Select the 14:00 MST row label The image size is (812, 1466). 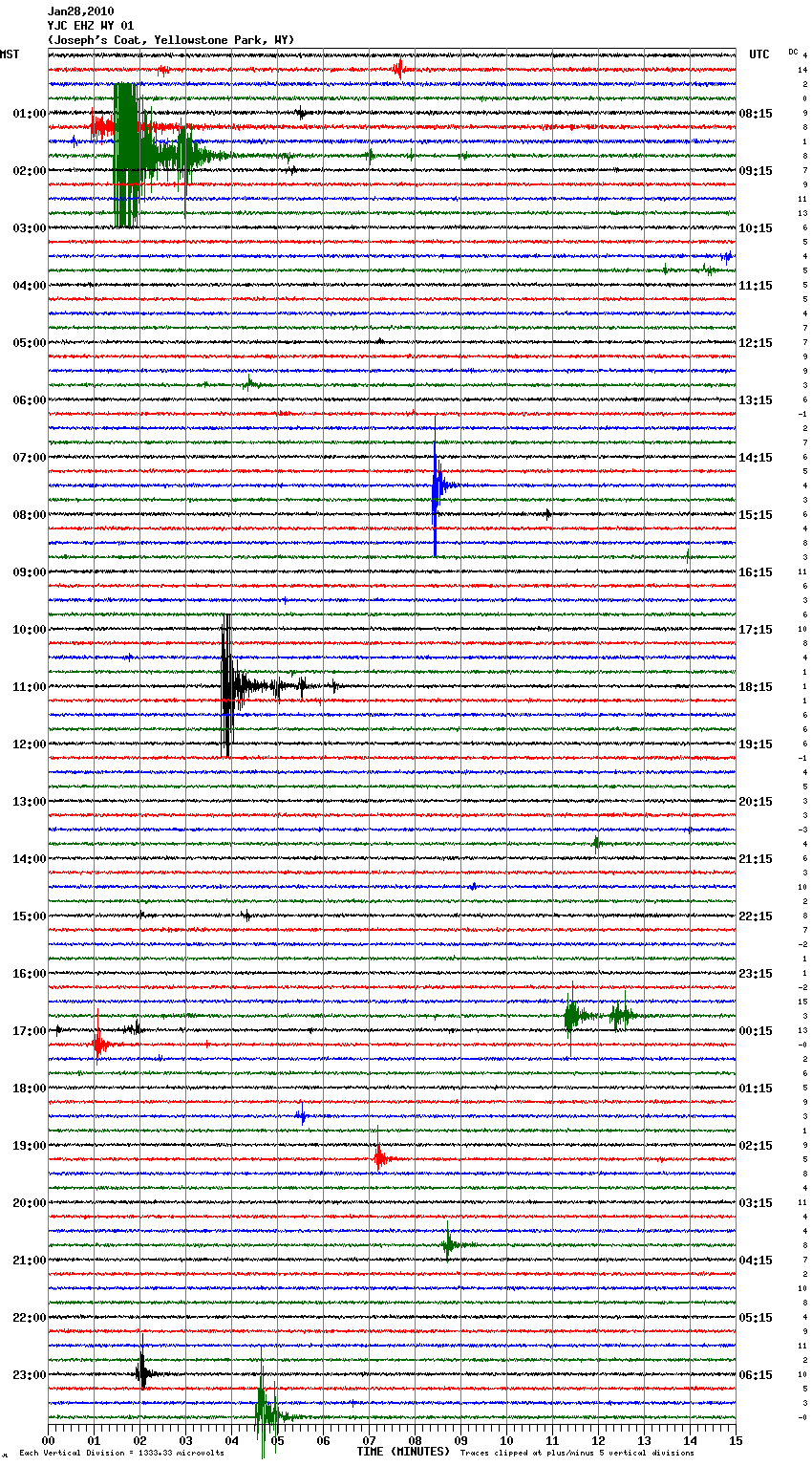coord(30,859)
